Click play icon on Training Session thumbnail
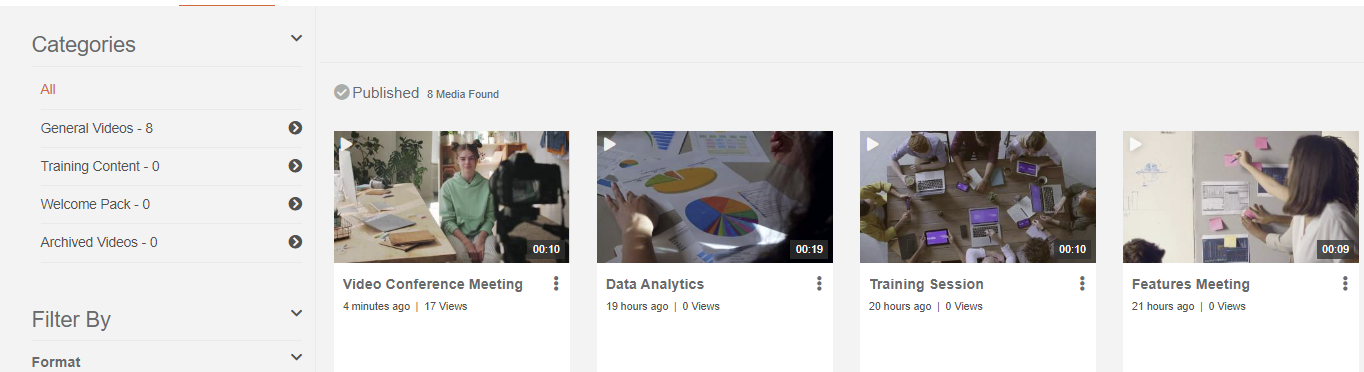Image resolution: width=1364 pixels, height=372 pixels. point(872,144)
